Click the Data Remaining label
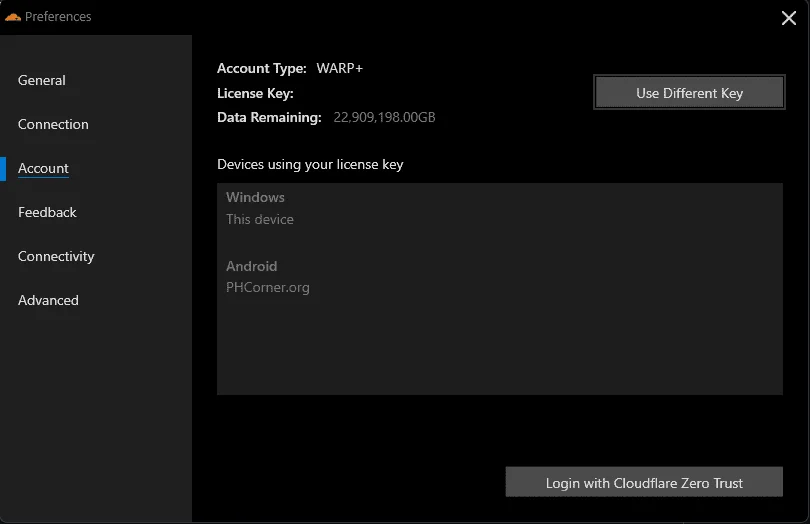 (269, 117)
